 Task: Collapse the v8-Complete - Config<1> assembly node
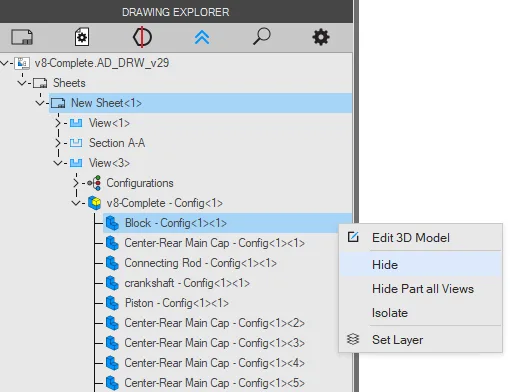[76, 203]
